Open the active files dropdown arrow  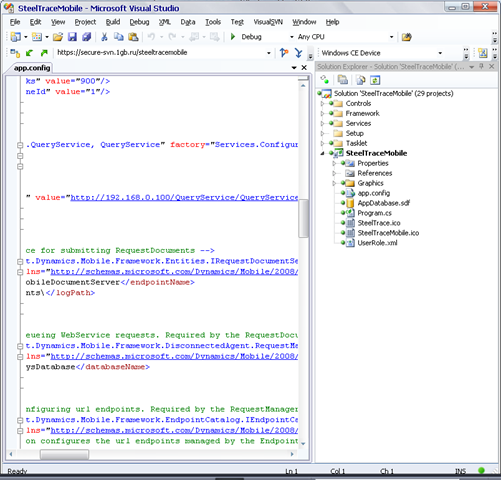click(294, 68)
